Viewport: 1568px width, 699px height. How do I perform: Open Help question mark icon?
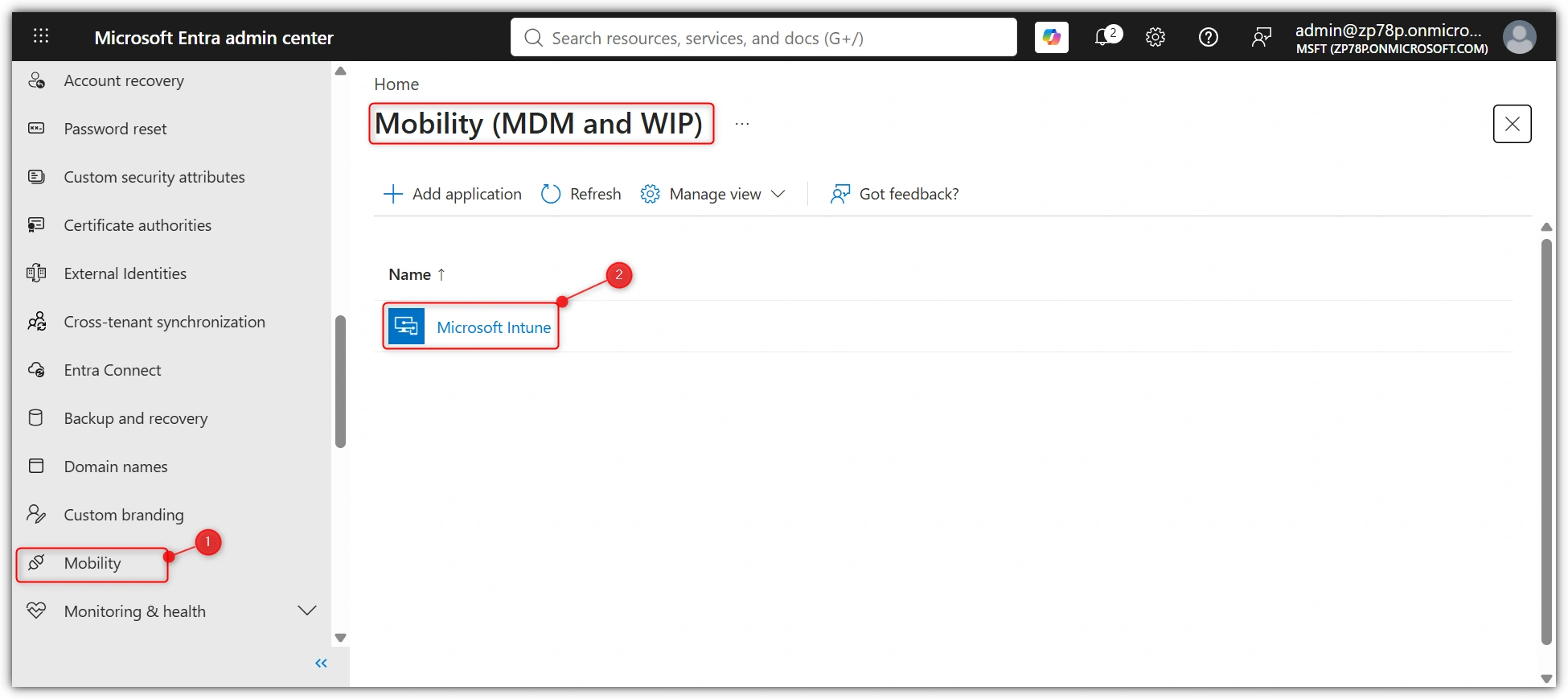pos(1208,37)
